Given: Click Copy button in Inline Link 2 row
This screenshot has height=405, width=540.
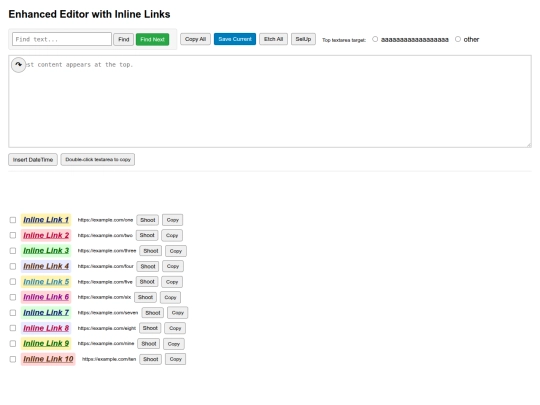Looking at the screenshot, I should (x=172, y=235).
